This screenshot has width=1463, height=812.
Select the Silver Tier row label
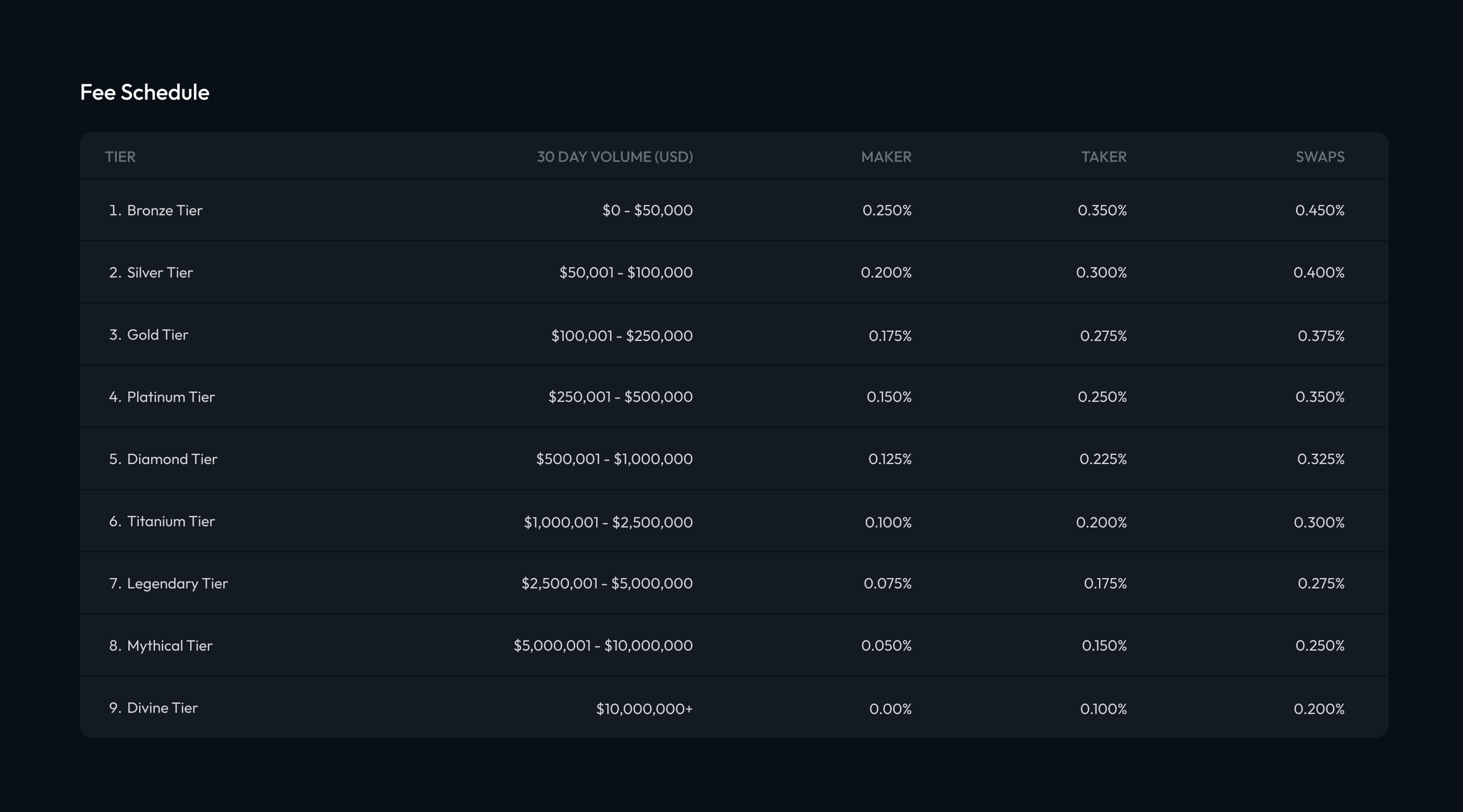(x=160, y=273)
